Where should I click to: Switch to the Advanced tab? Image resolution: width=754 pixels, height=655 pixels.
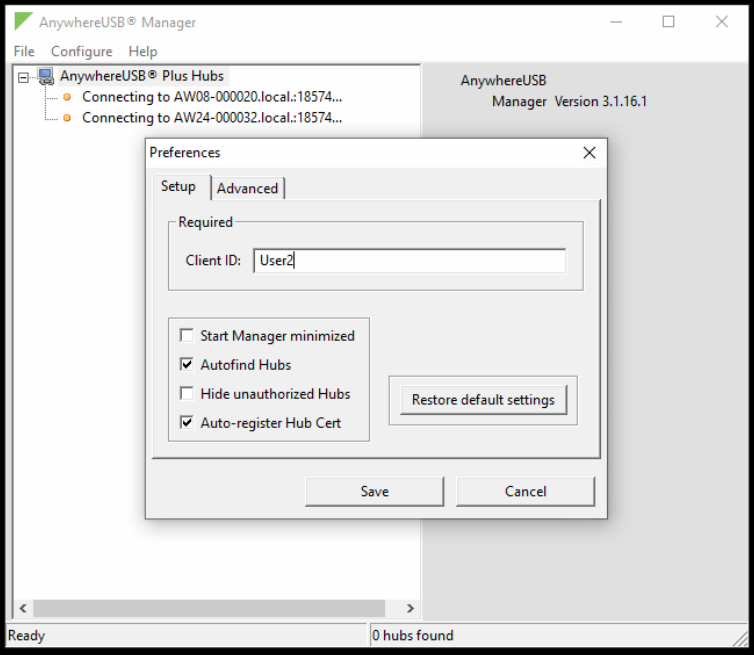(248, 188)
